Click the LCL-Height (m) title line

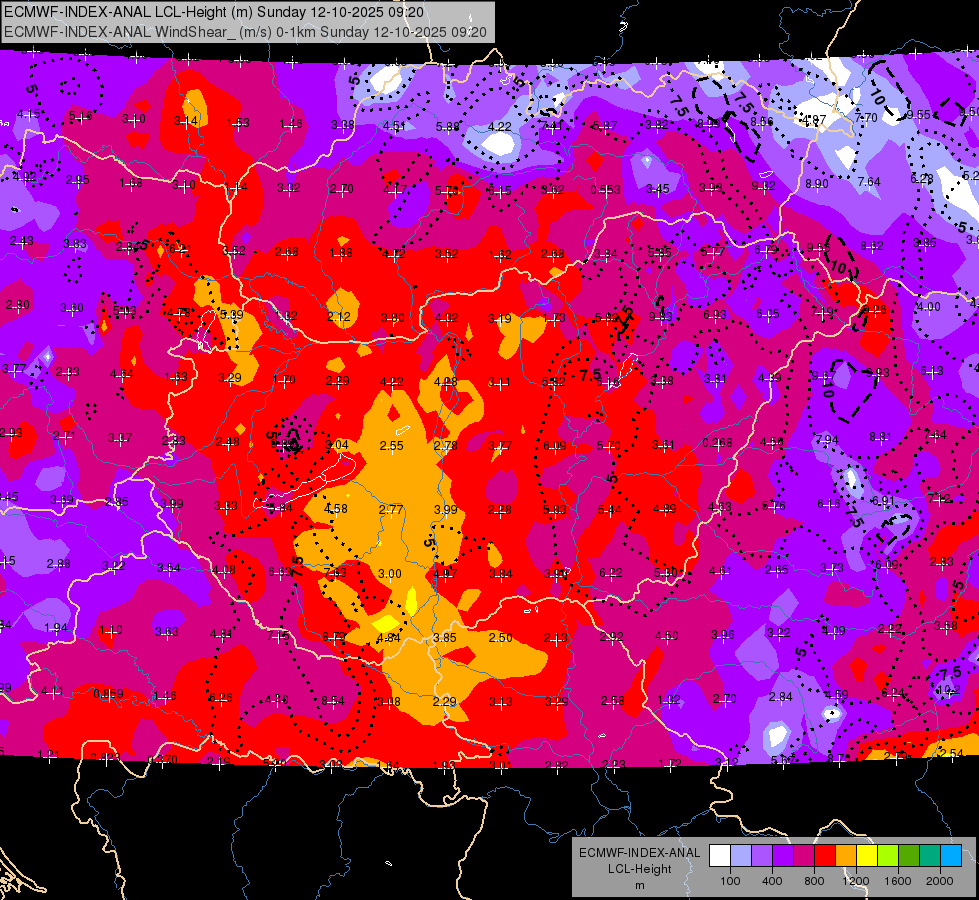coord(214,12)
